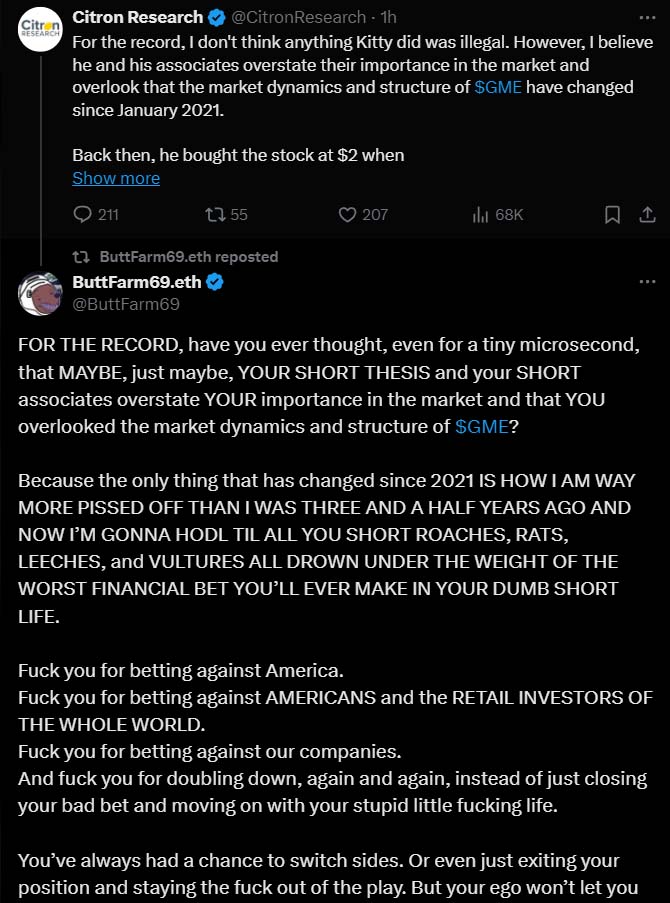
Task: Expand the tweet with Show more
Action: click(x=116, y=178)
